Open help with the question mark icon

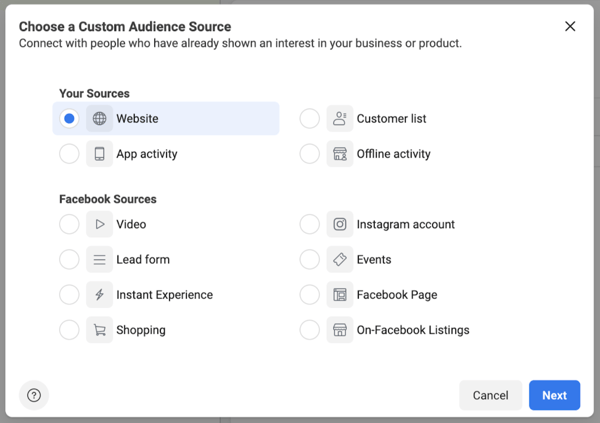(34, 395)
